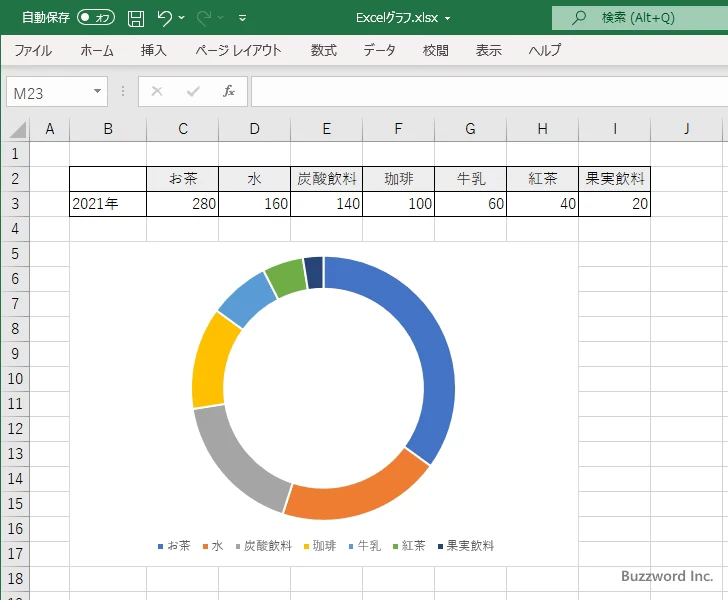The image size is (728, 600).
Task: Click the 水 legend entry
Action: click(x=213, y=546)
